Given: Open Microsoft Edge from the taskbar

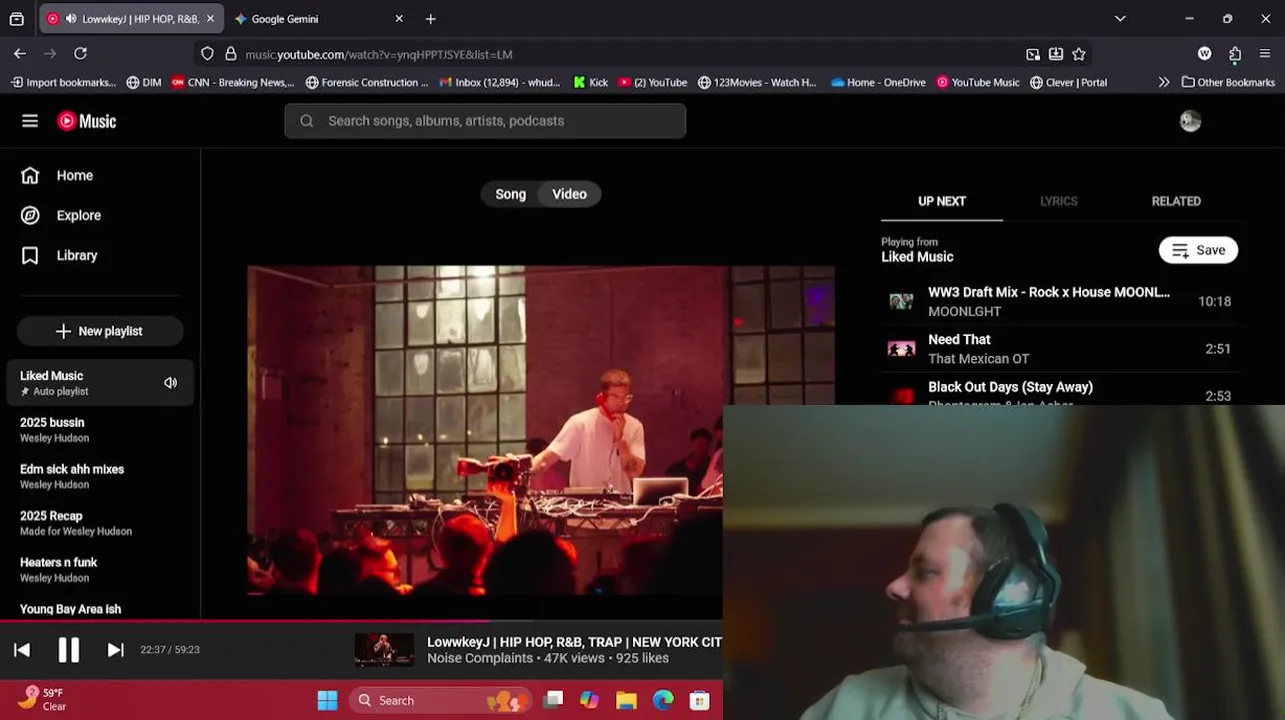Looking at the screenshot, I should pos(663,701).
